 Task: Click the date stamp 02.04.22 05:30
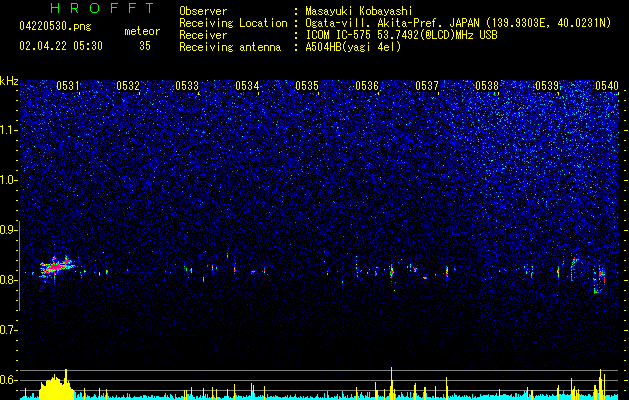[x=61, y=46]
